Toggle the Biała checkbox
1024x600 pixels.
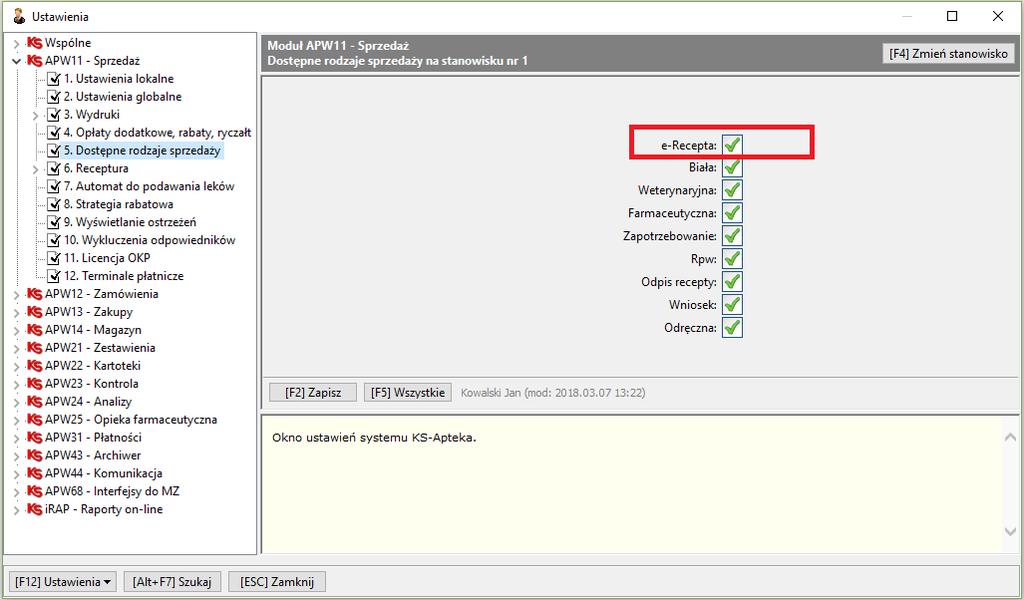(x=732, y=167)
